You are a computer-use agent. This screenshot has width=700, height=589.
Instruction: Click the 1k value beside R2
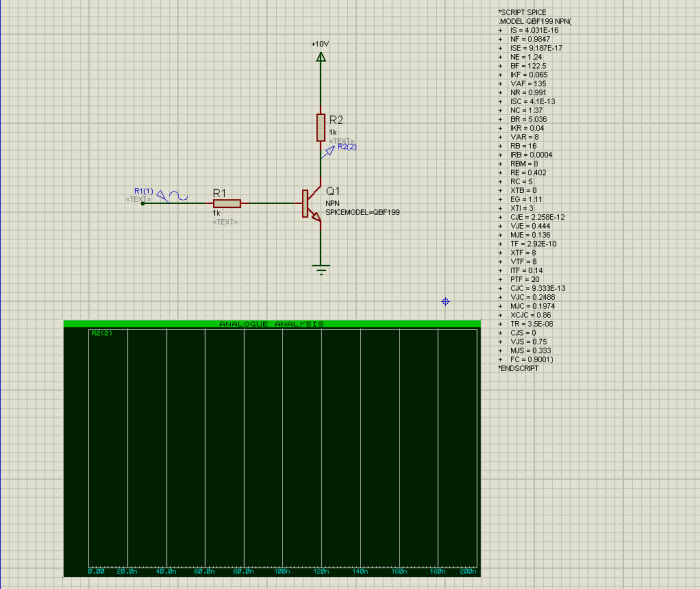[333, 132]
